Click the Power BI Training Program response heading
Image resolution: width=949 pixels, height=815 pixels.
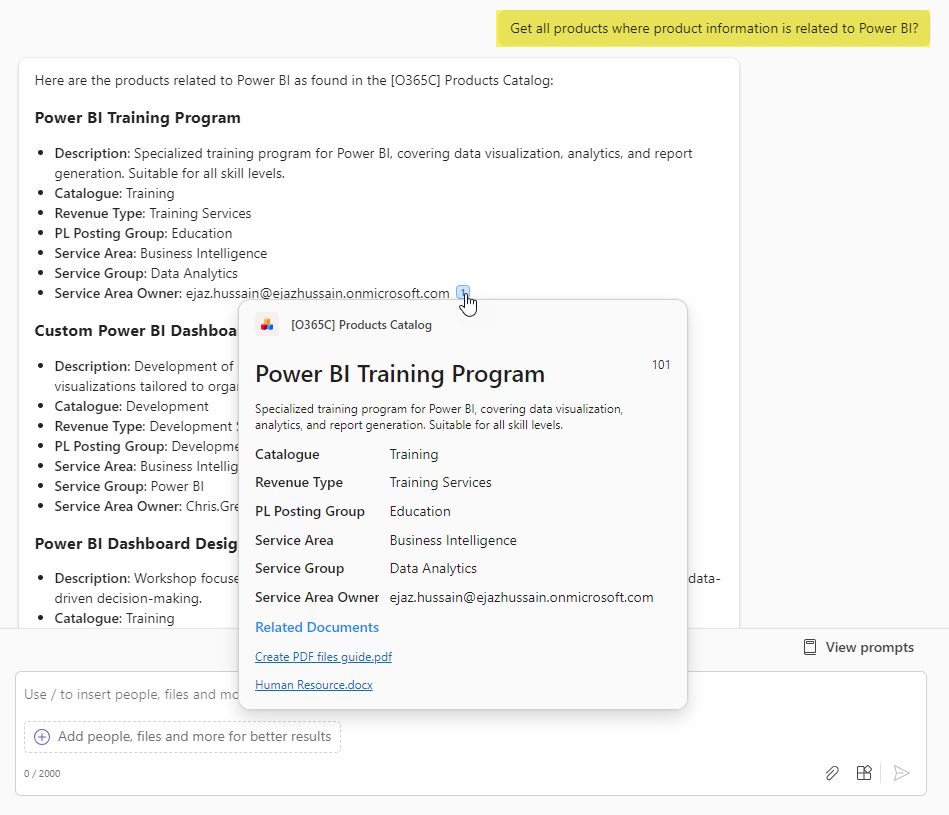click(137, 117)
